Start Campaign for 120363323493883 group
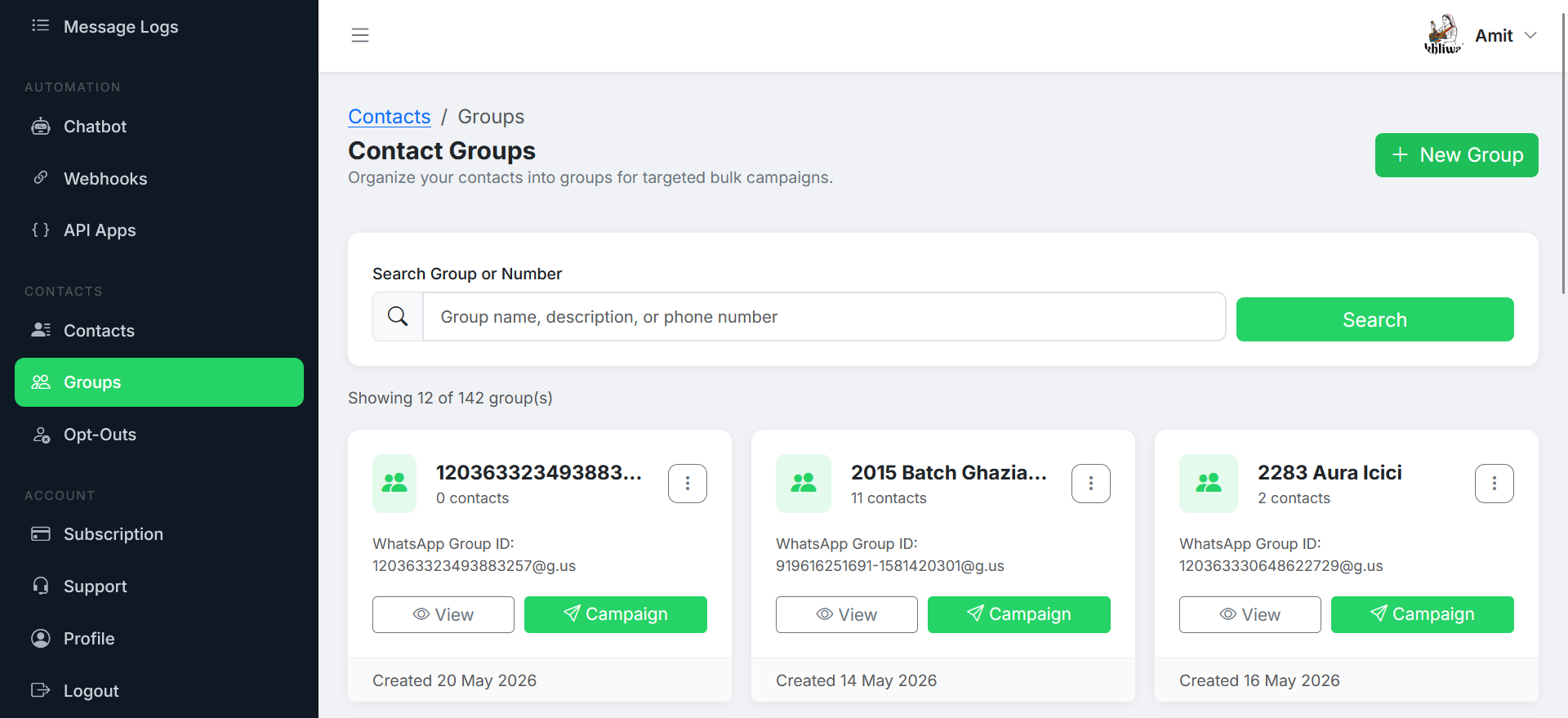Viewport: 1568px width, 718px height. (616, 614)
